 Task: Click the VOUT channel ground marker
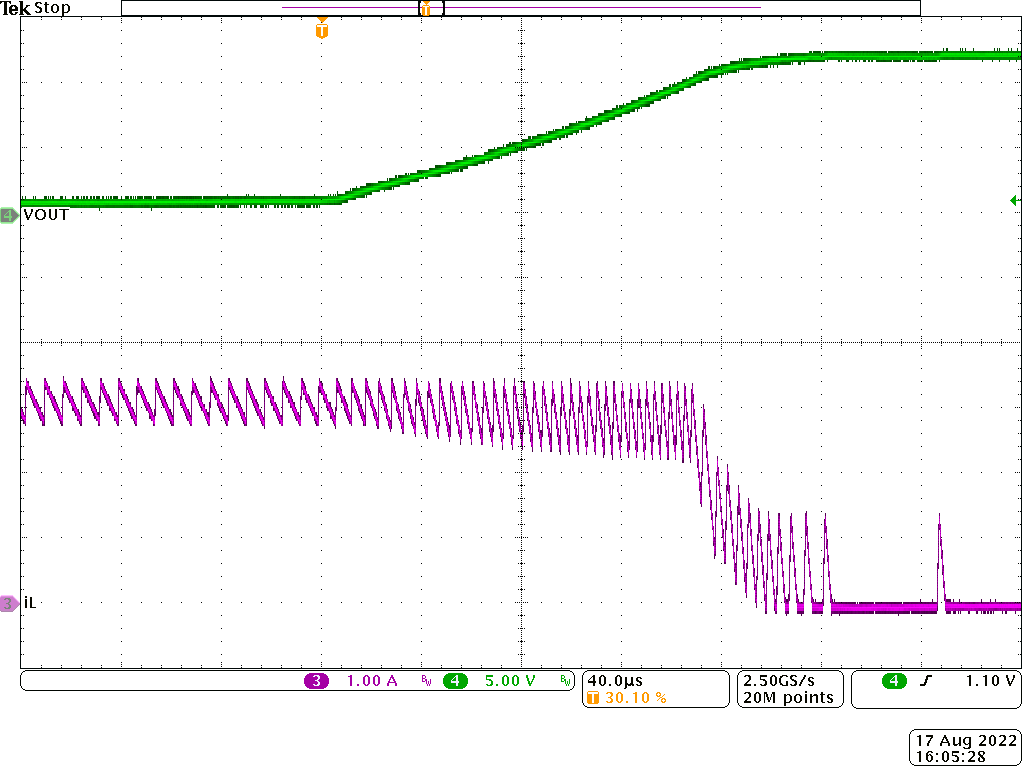(x=8, y=214)
